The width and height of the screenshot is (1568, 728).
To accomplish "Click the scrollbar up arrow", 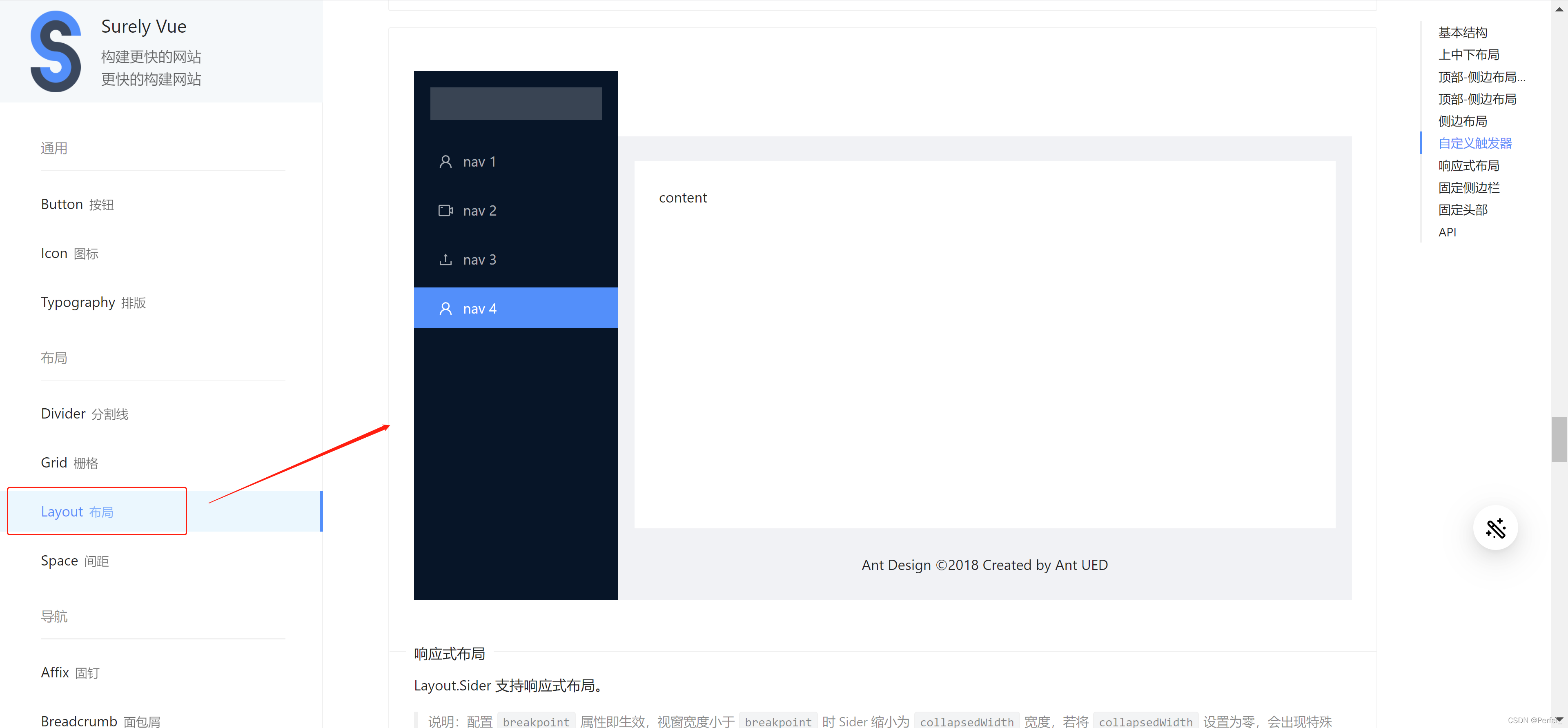I will (1559, 9).
